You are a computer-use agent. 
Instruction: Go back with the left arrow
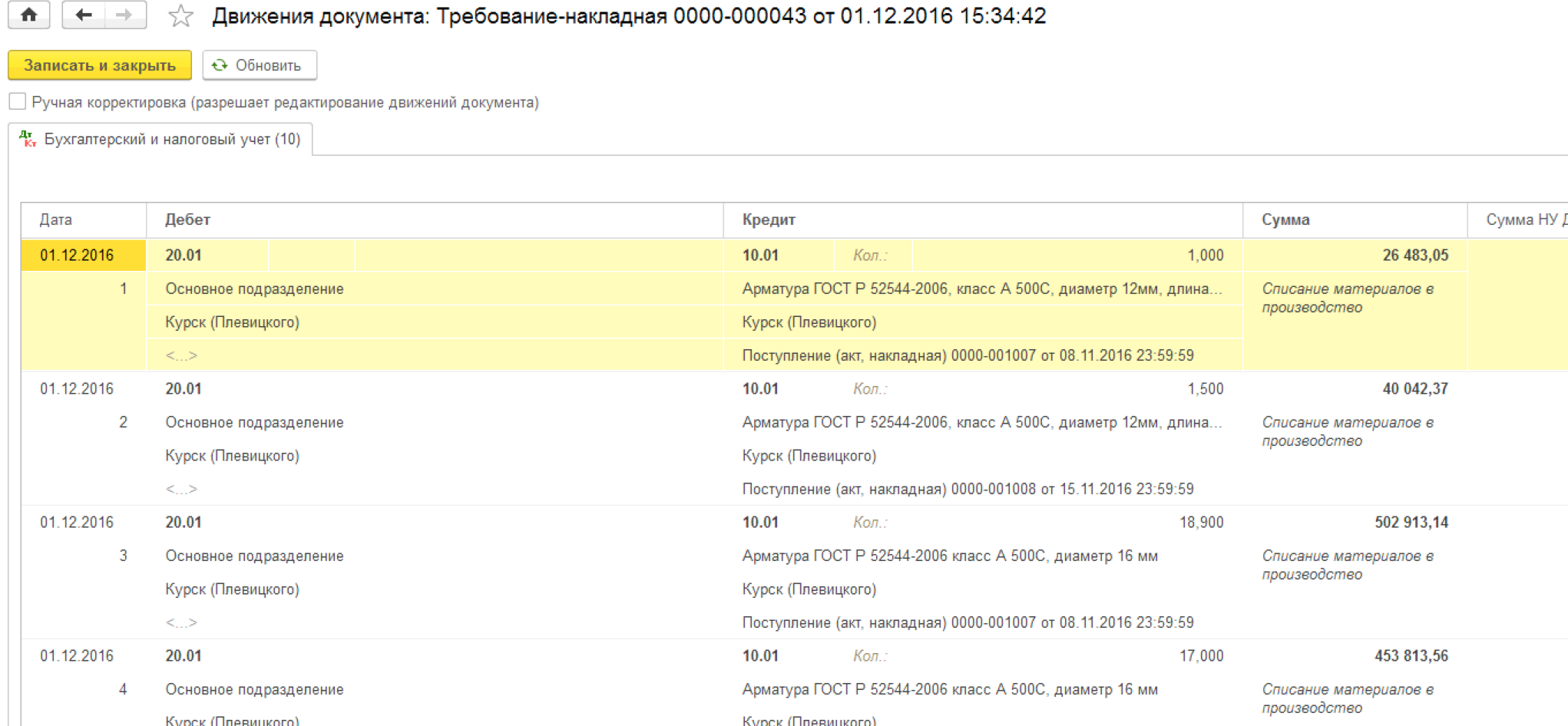pyautogui.click(x=83, y=15)
